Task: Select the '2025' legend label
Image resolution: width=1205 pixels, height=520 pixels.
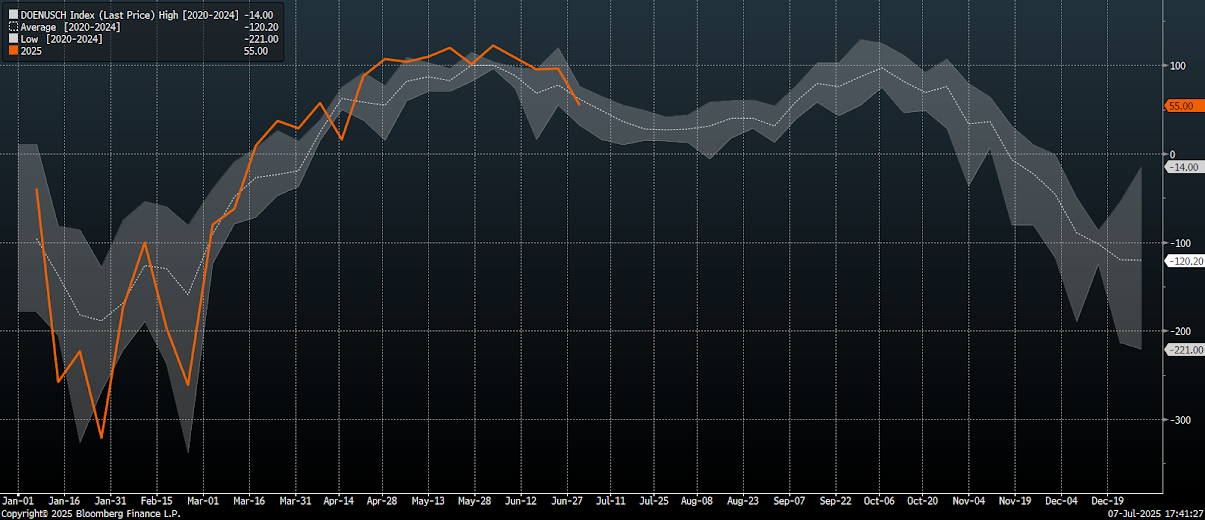Action: click(32, 51)
